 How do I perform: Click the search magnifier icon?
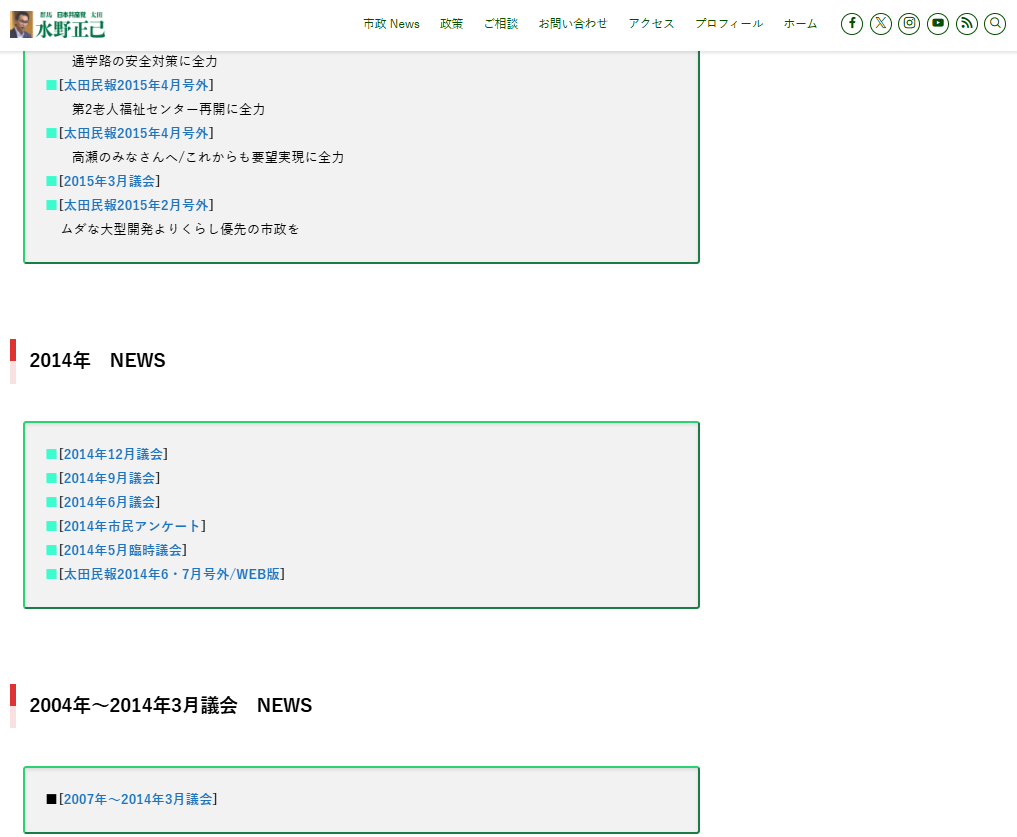click(995, 24)
